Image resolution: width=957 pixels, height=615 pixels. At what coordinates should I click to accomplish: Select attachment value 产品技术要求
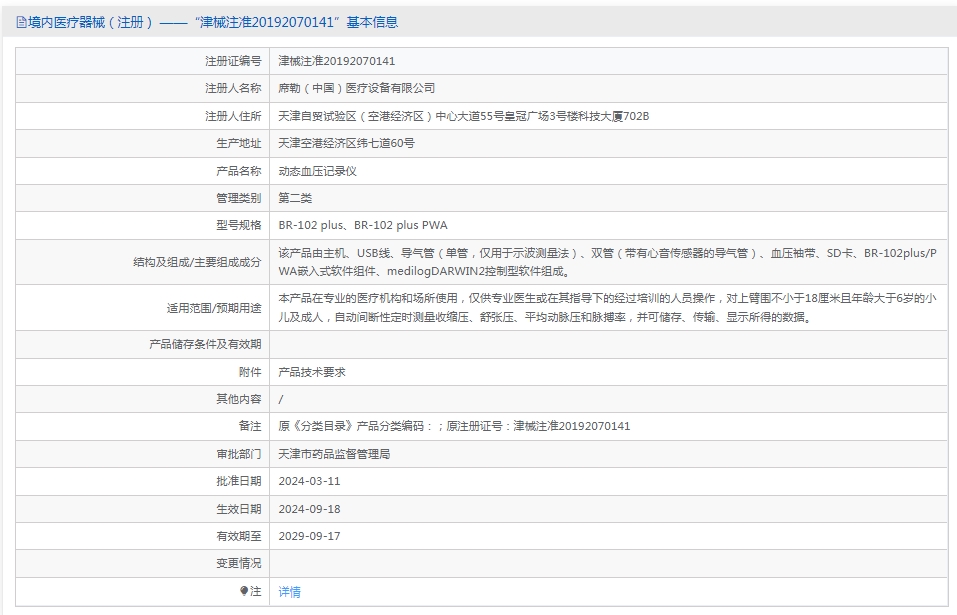[312, 372]
